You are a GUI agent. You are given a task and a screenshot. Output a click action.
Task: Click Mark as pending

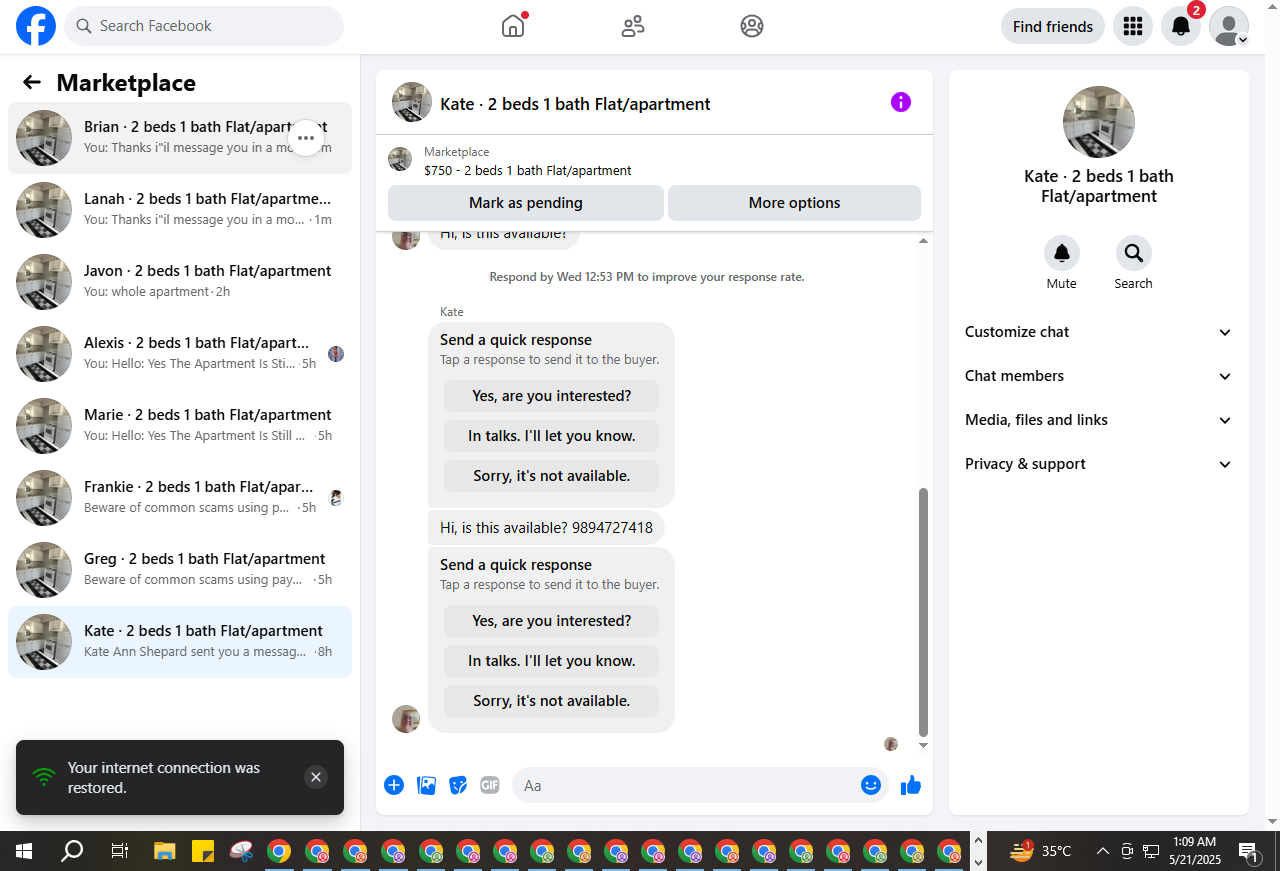526,203
